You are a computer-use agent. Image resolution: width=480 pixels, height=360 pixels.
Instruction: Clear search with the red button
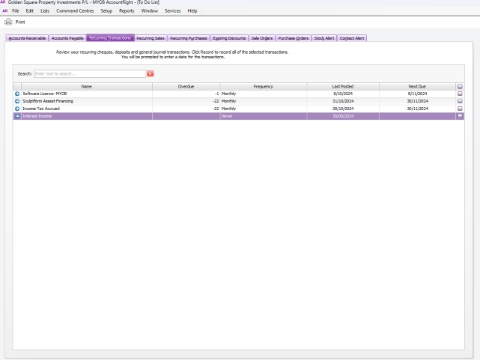click(150, 74)
